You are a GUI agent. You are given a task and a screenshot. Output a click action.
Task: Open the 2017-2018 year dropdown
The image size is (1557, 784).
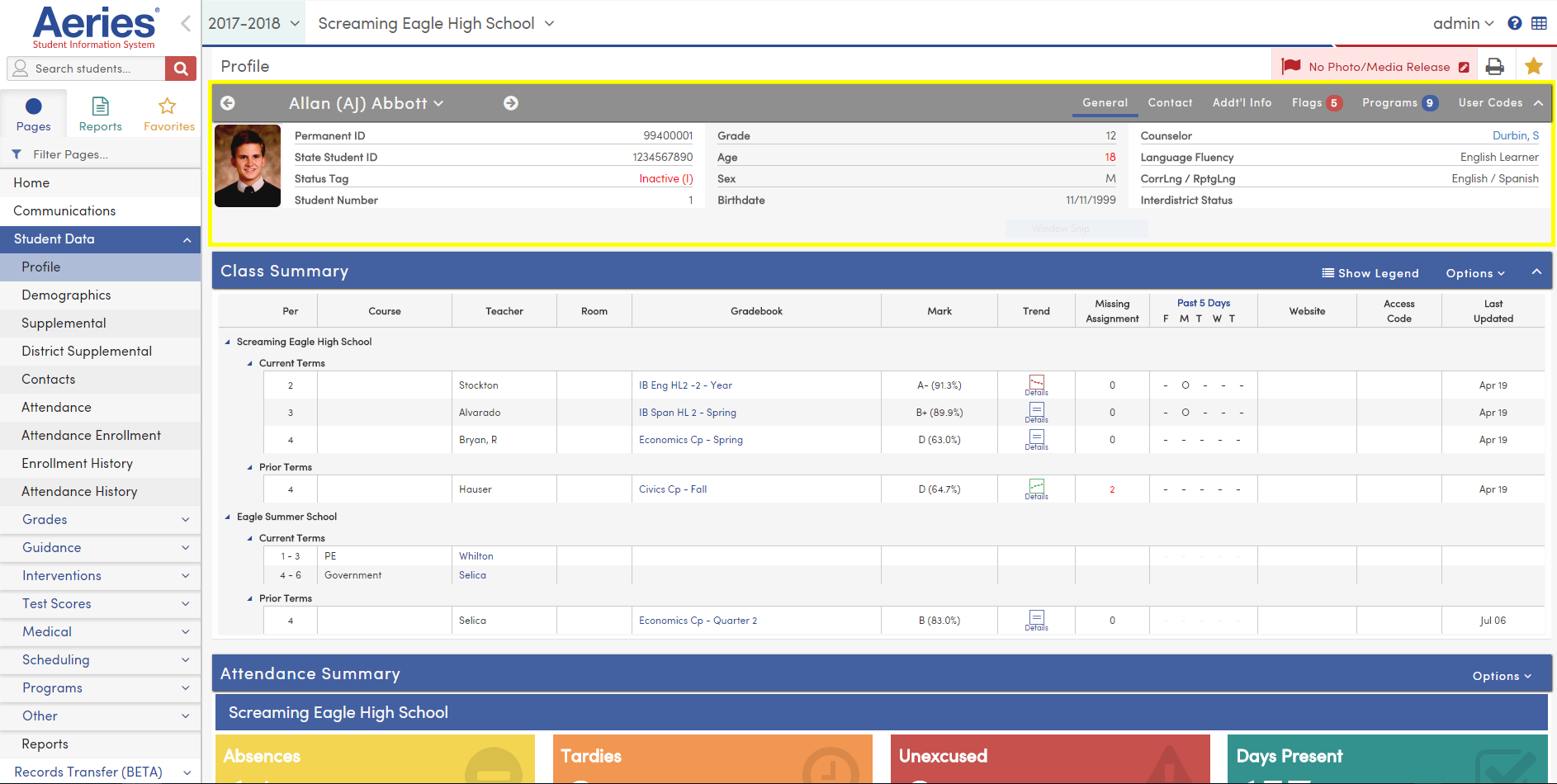tap(253, 23)
